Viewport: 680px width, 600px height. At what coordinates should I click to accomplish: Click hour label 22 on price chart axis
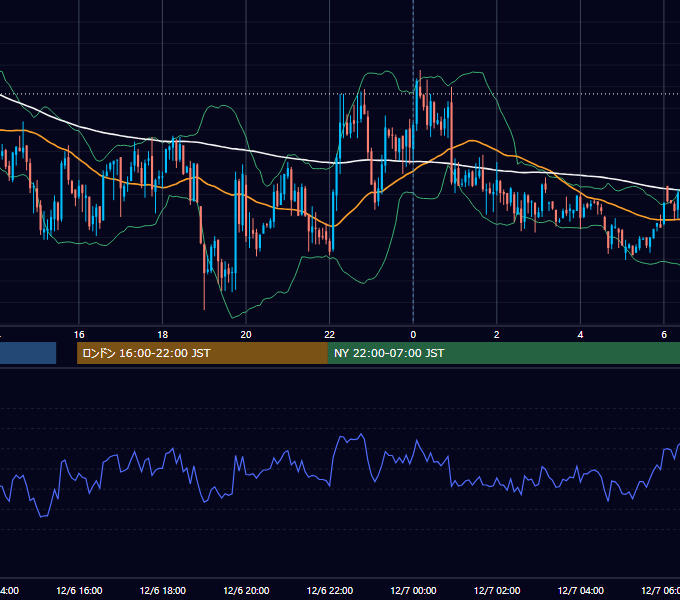330,335
